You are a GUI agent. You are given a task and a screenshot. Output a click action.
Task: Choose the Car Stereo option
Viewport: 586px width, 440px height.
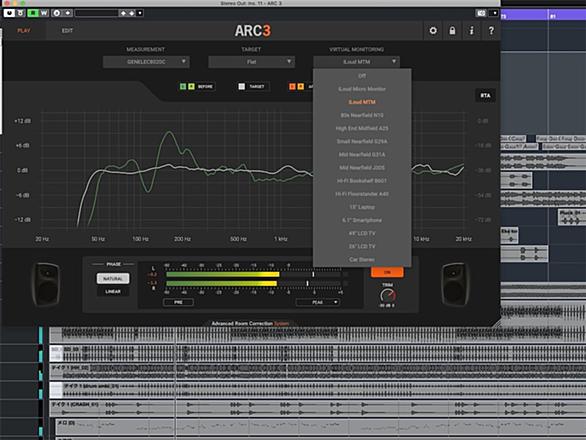pos(362,259)
